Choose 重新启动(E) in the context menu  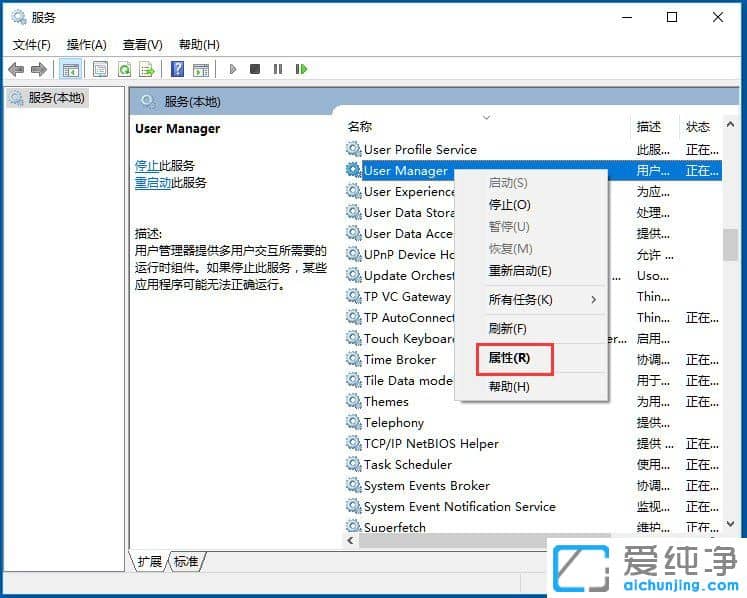click(x=532, y=271)
